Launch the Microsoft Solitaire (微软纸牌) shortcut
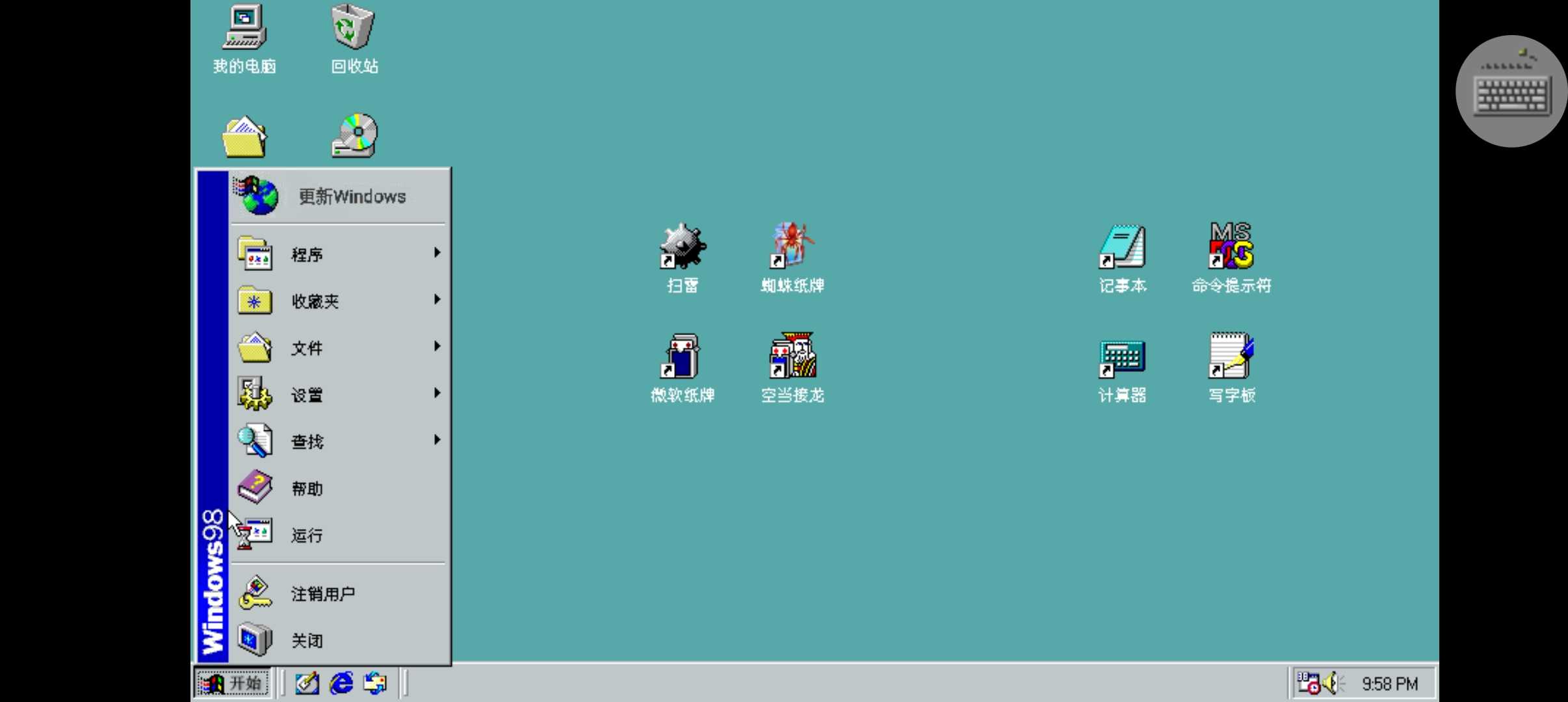The width and height of the screenshot is (1568, 702). click(x=682, y=367)
